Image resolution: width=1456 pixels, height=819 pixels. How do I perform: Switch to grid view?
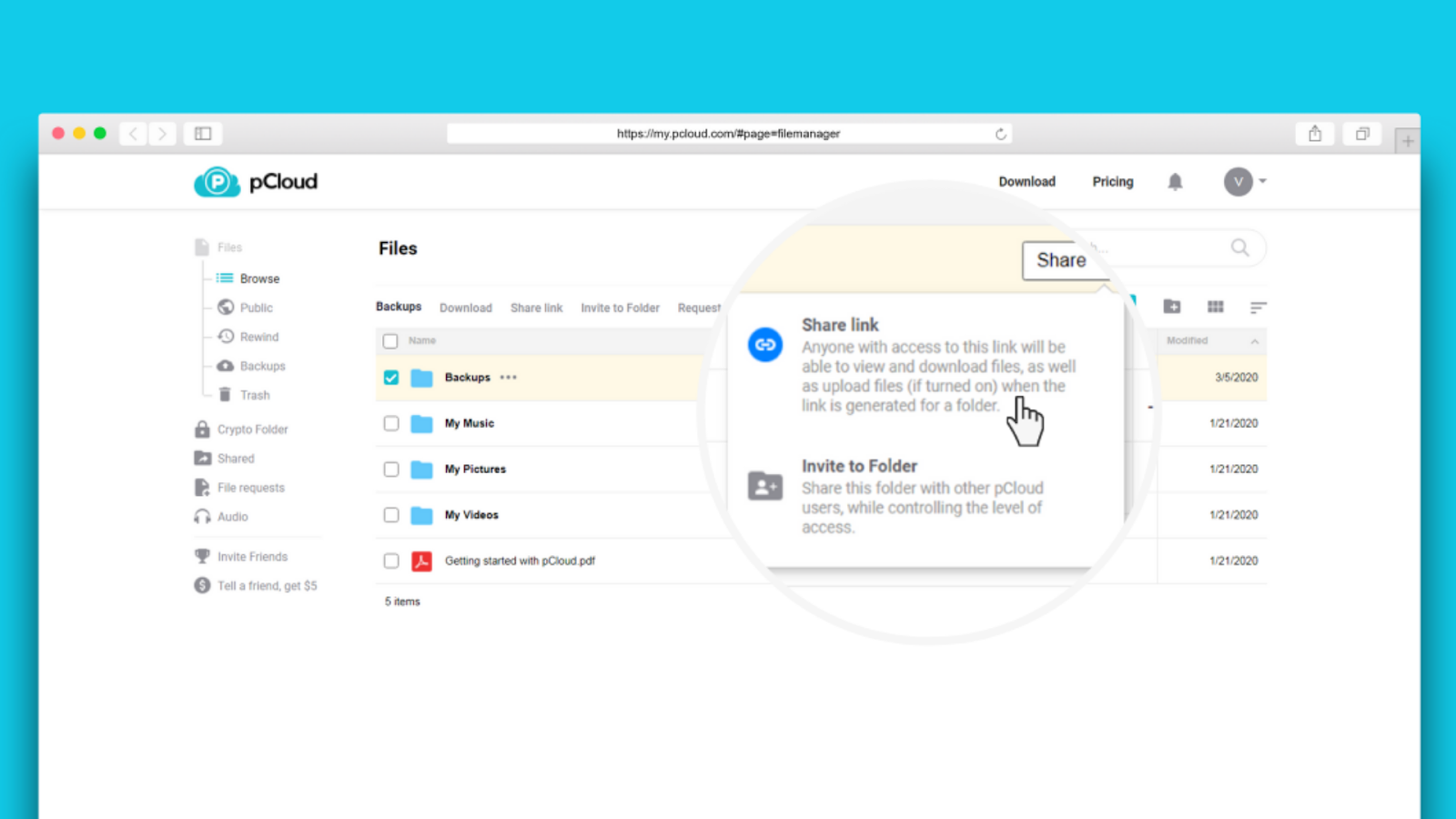click(1215, 307)
